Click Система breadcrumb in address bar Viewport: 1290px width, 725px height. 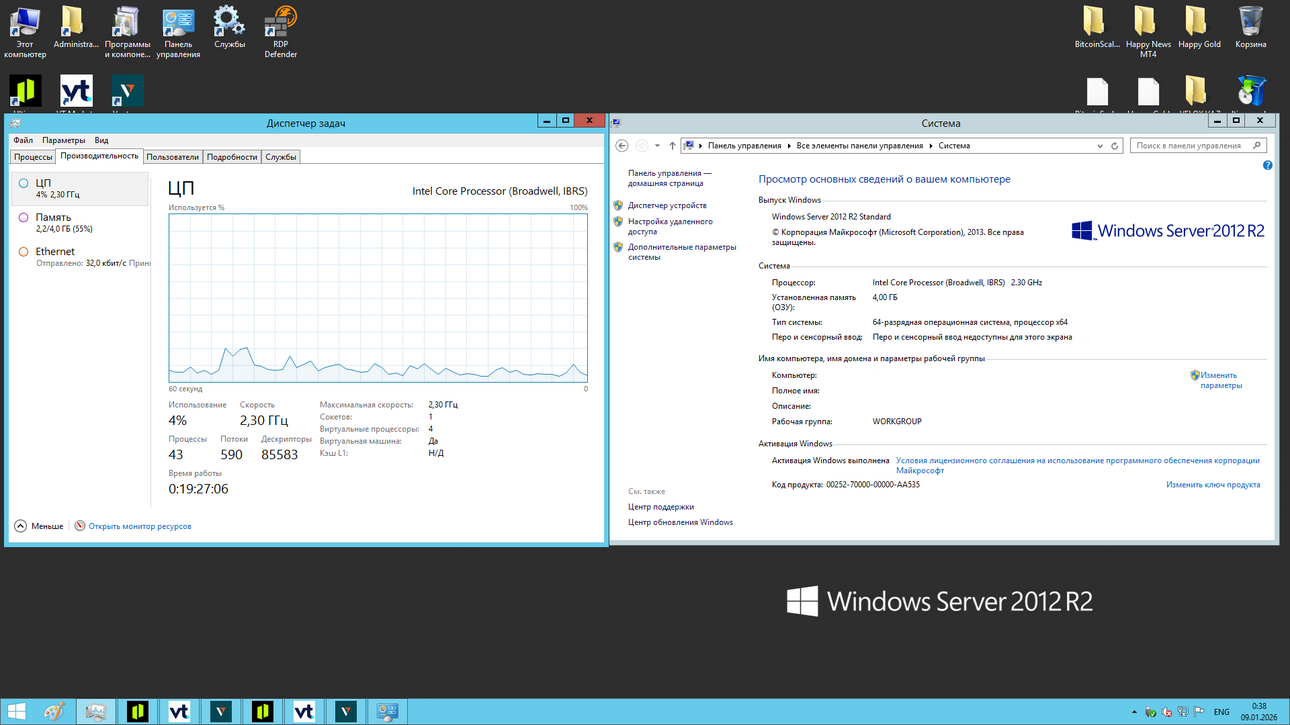pos(954,146)
